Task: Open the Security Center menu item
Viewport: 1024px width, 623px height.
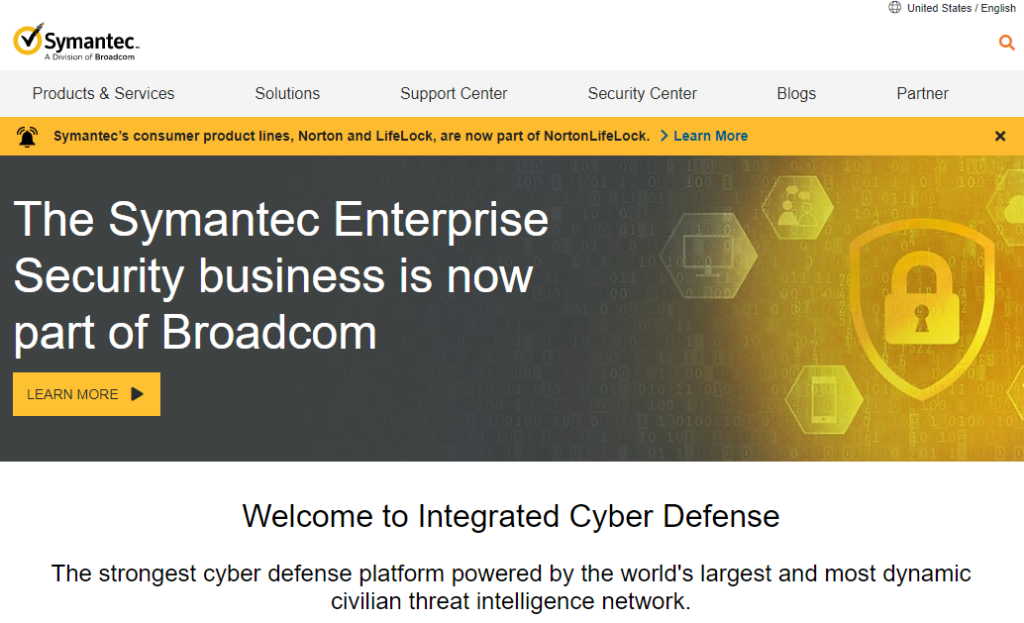Action: [642, 94]
